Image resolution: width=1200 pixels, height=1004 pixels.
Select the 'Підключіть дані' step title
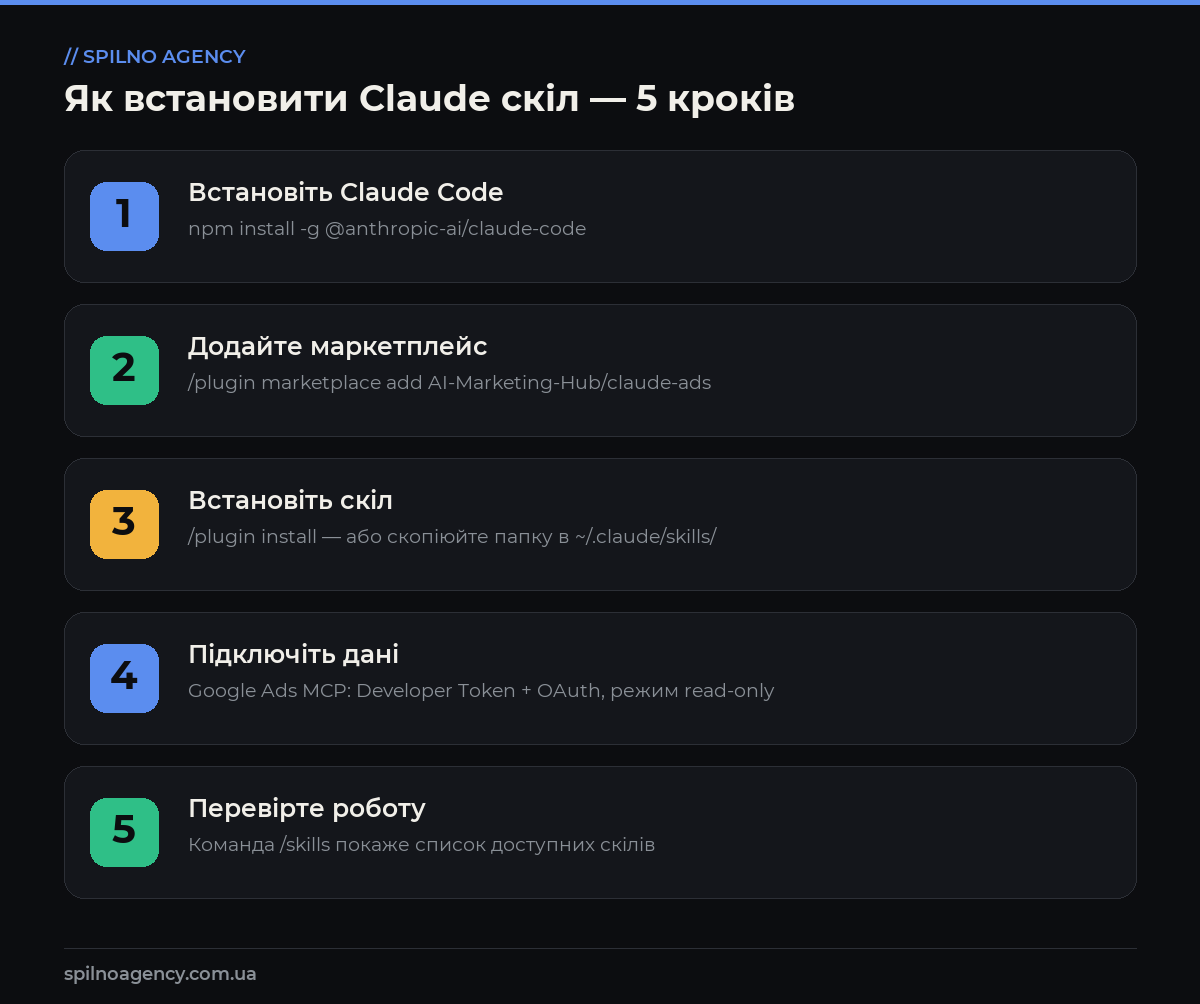coord(294,655)
